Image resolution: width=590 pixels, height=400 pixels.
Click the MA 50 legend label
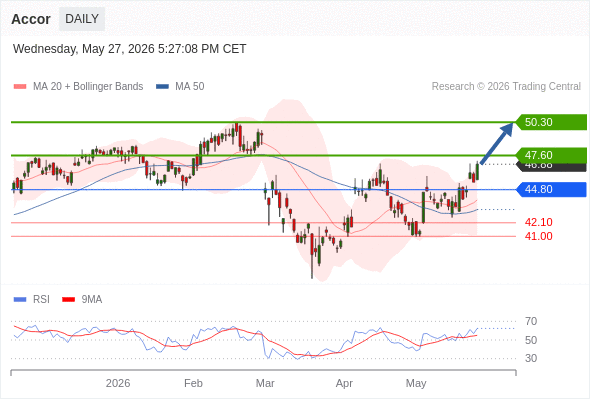coord(190,87)
